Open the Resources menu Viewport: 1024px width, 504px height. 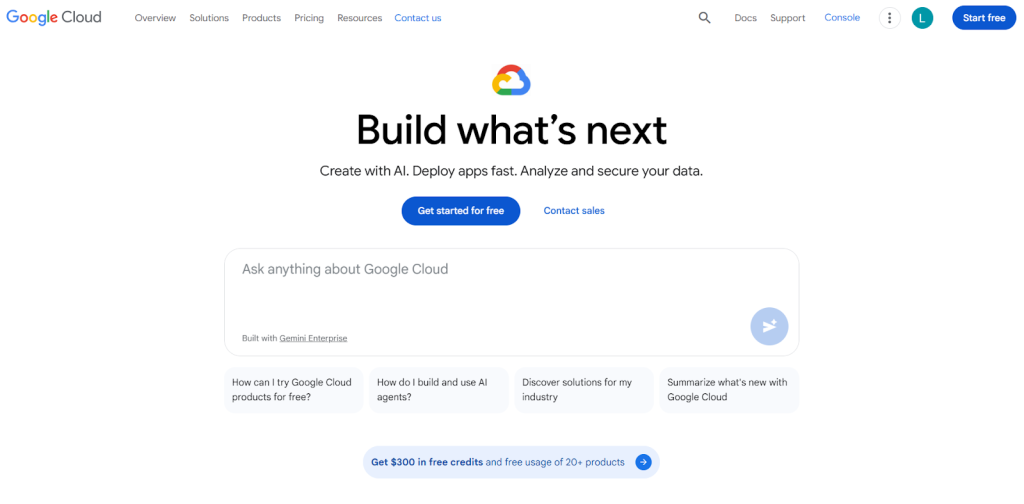[x=359, y=18]
